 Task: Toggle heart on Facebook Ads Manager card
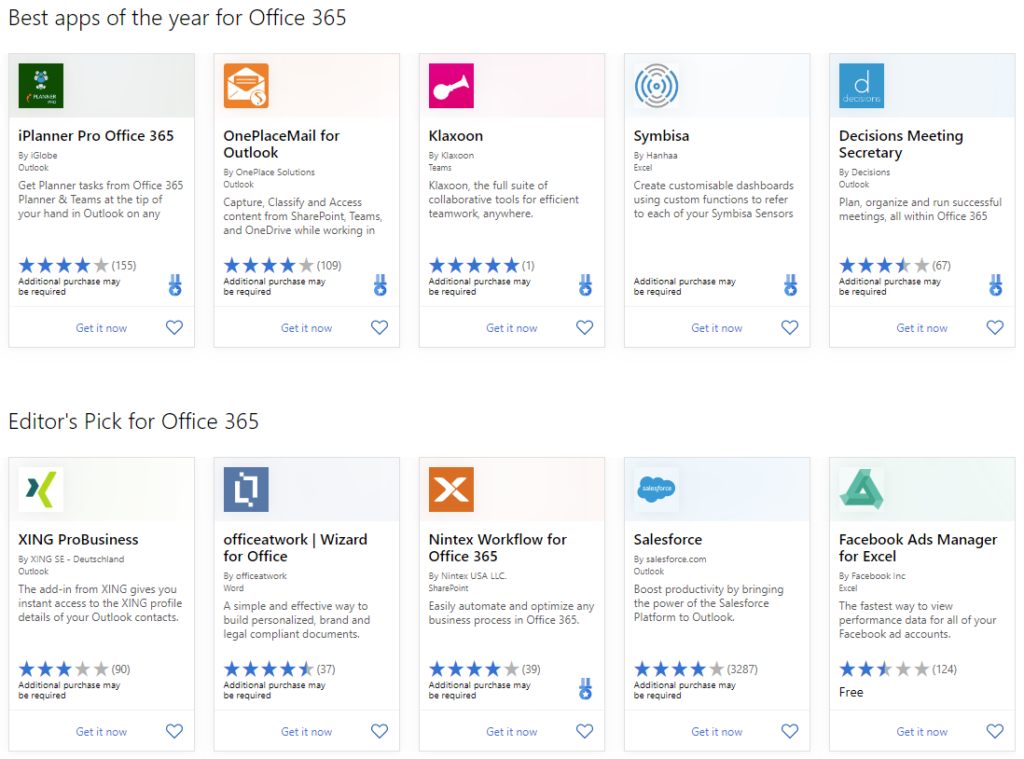pos(995,731)
